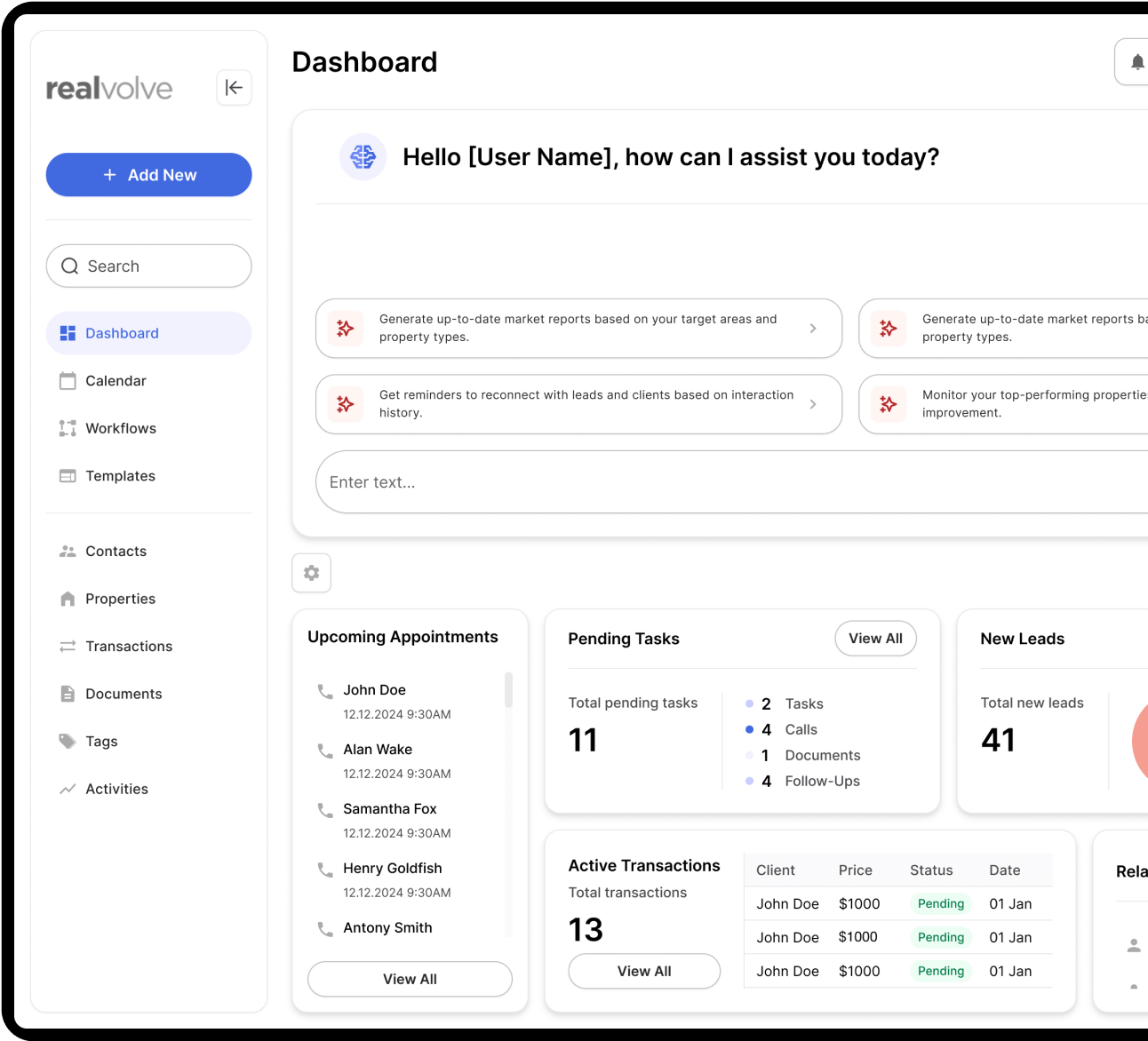
Task: Click the Workflows icon in sidebar
Action: click(x=68, y=428)
